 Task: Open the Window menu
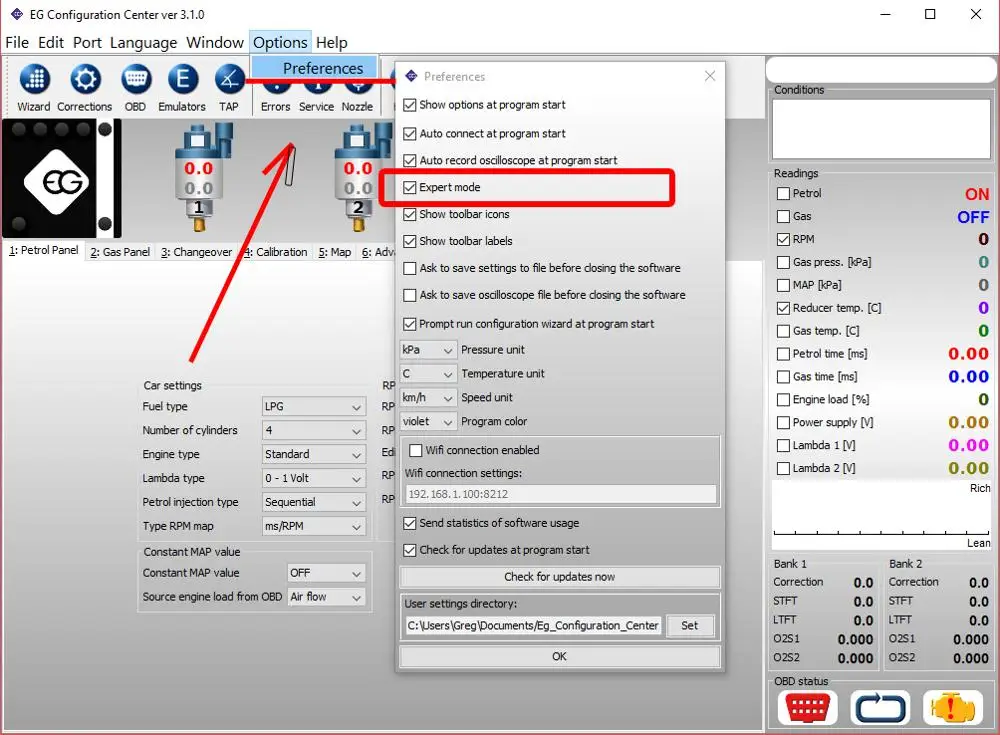pyautogui.click(x=215, y=43)
